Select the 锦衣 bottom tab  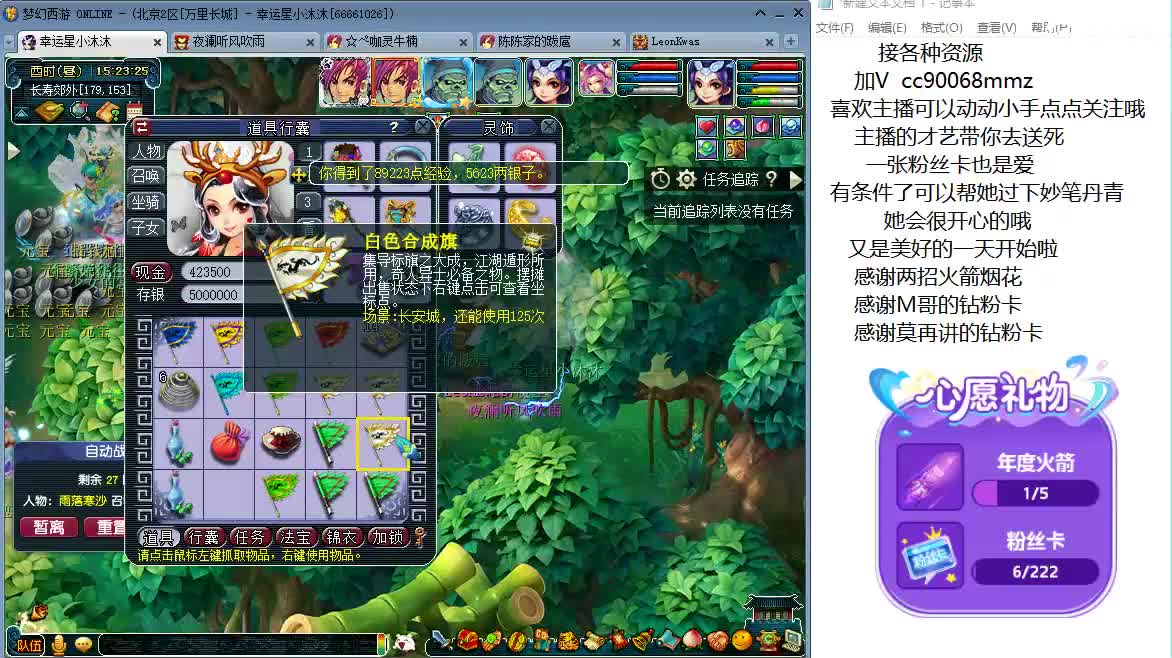[342, 537]
